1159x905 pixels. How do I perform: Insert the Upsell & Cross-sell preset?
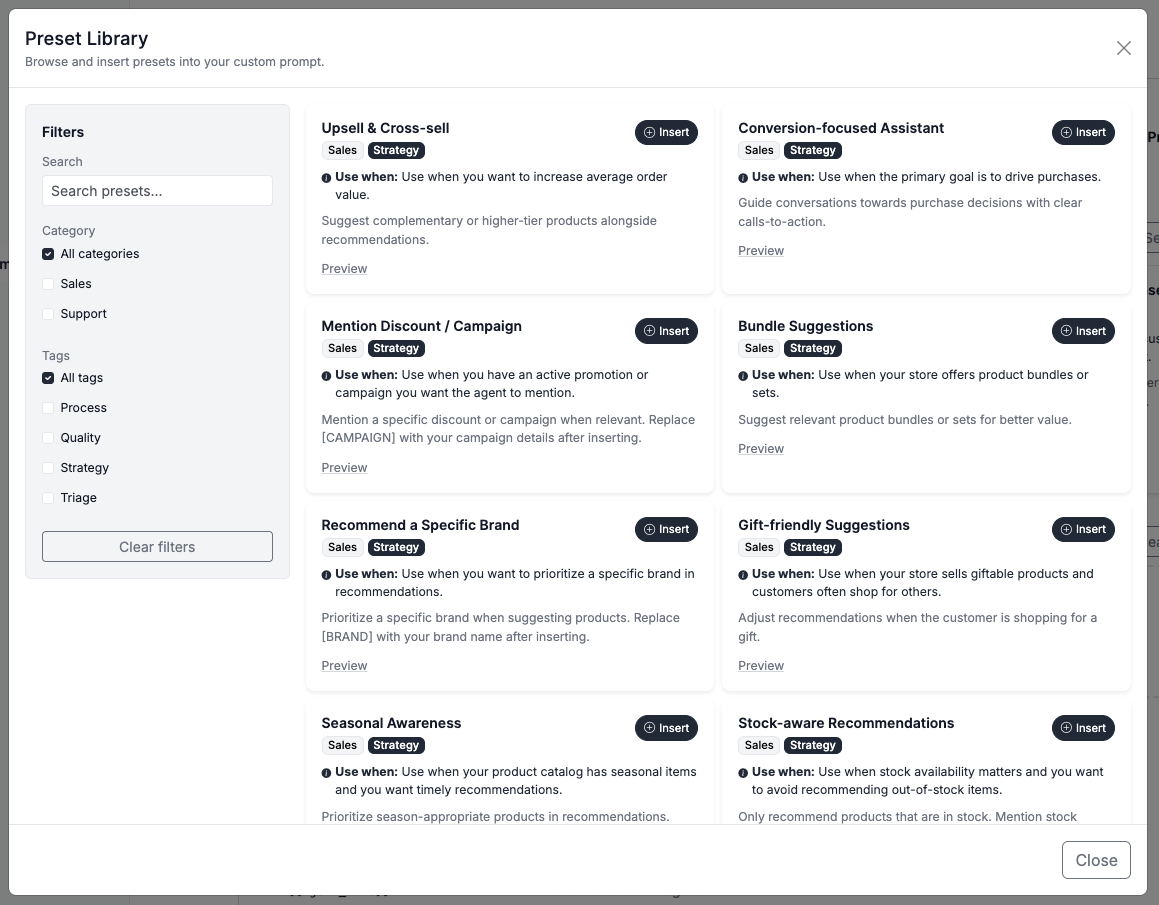666,132
